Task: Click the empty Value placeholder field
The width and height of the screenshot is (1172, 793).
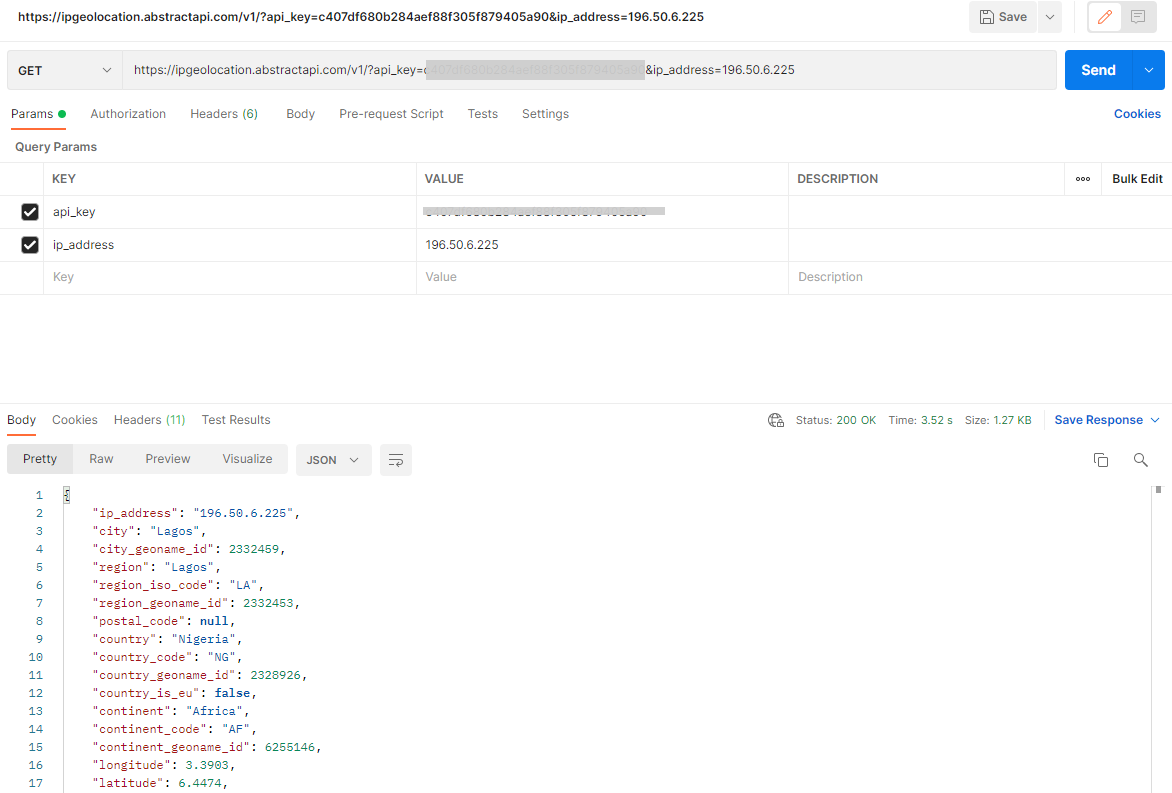Action: coord(602,277)
